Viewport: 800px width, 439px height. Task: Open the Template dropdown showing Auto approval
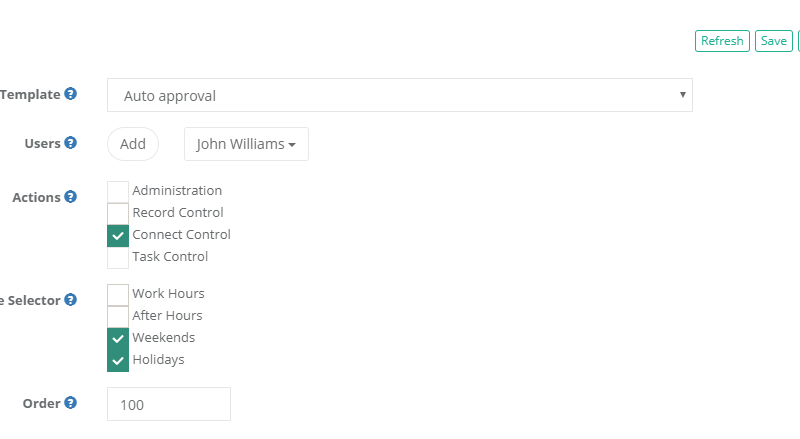pyautogui.click(x=399, y=96)
